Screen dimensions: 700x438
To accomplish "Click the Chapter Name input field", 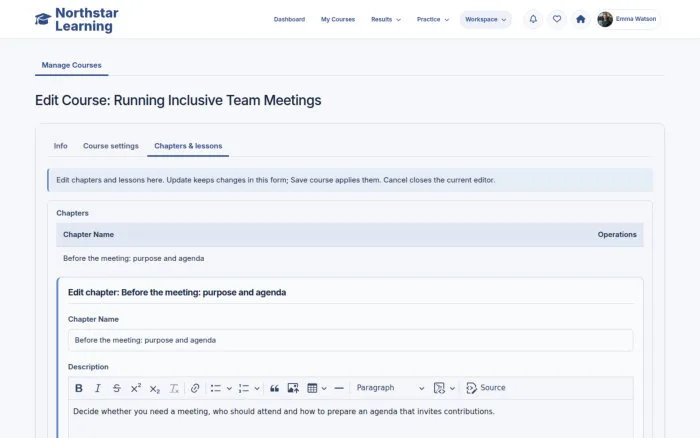I will tap(350, 340).
